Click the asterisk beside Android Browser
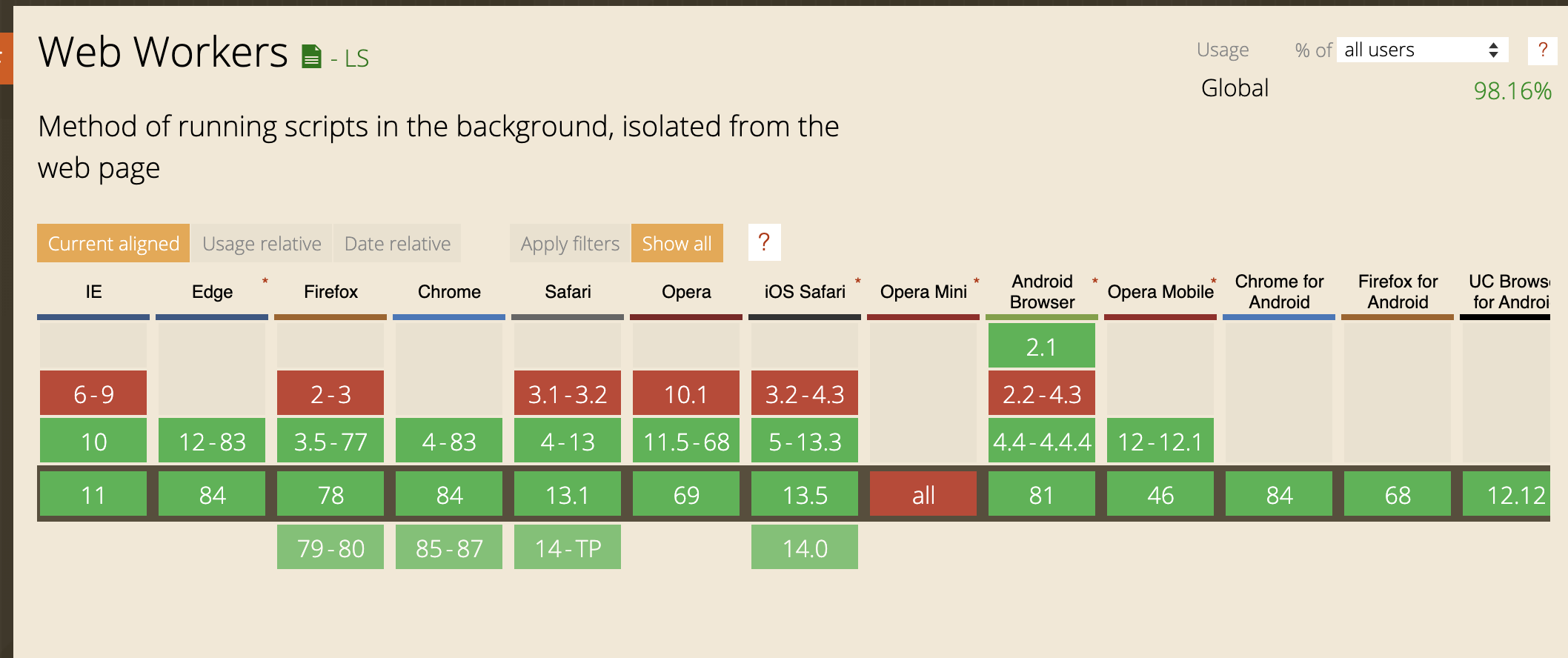The image size is (1568, 658). [x=1094, y=281]
